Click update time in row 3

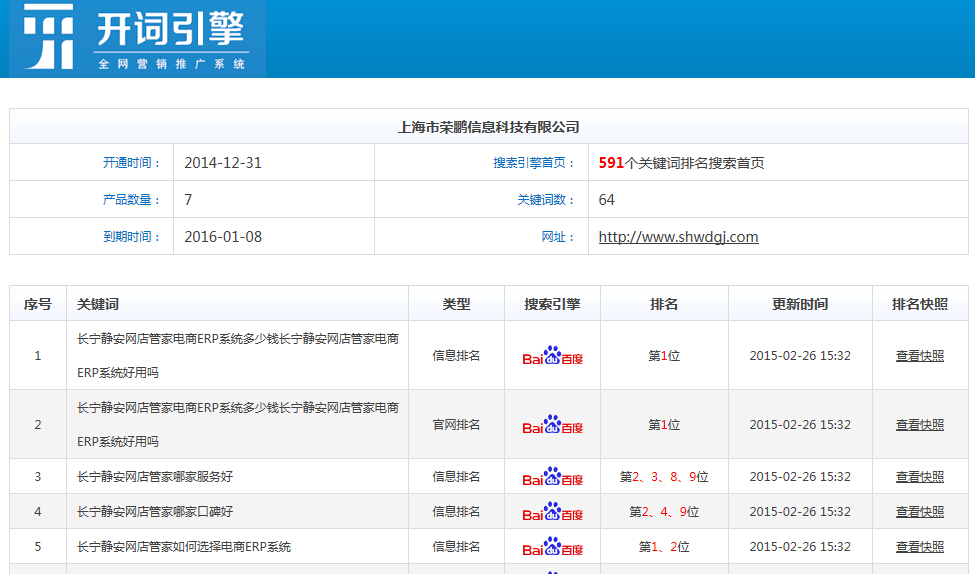(x=800, y=477)
